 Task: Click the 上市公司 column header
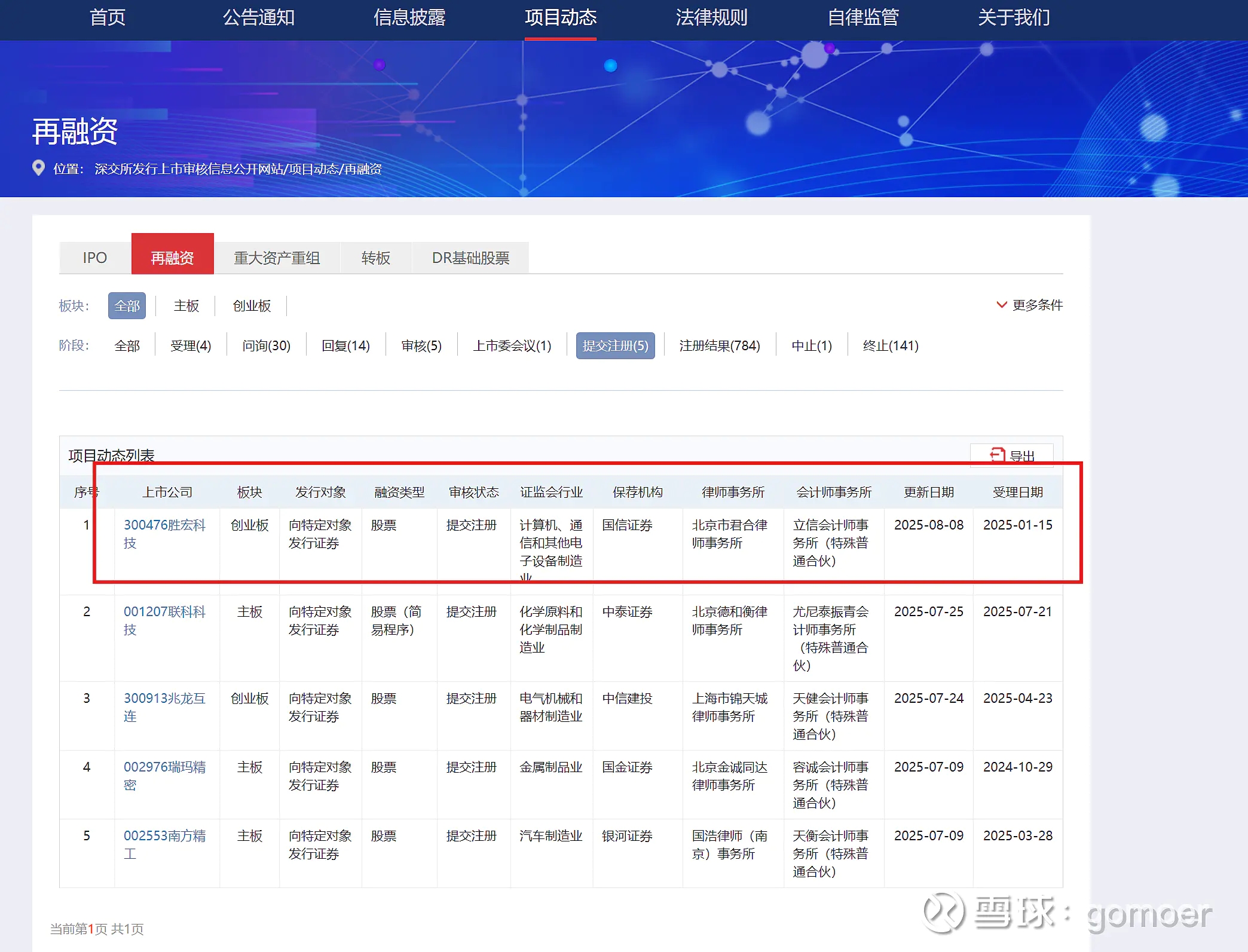pos(167,492)
